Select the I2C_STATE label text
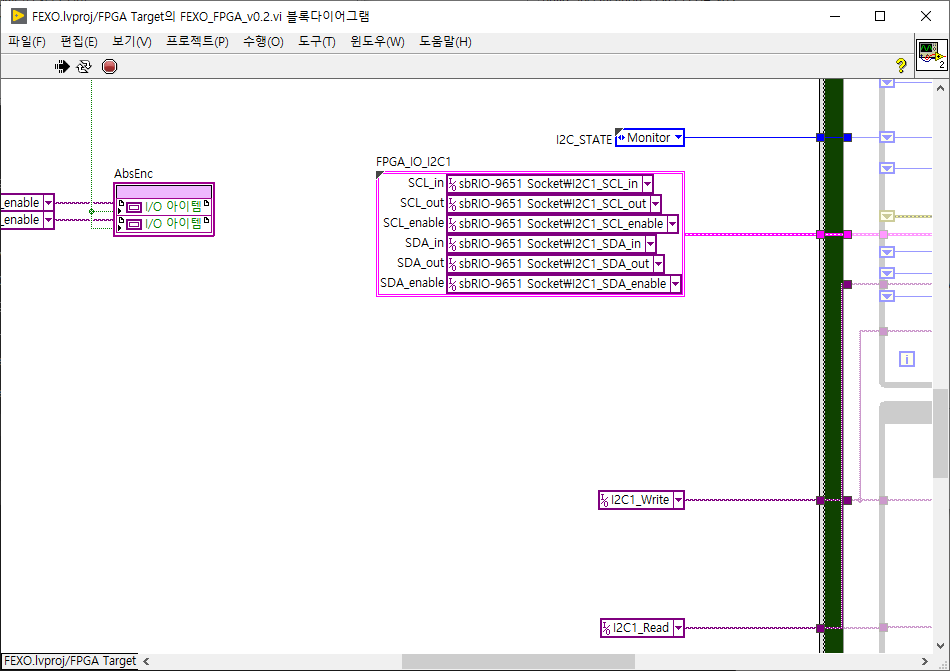The image size is (950, 671). [x=584, y=140]
